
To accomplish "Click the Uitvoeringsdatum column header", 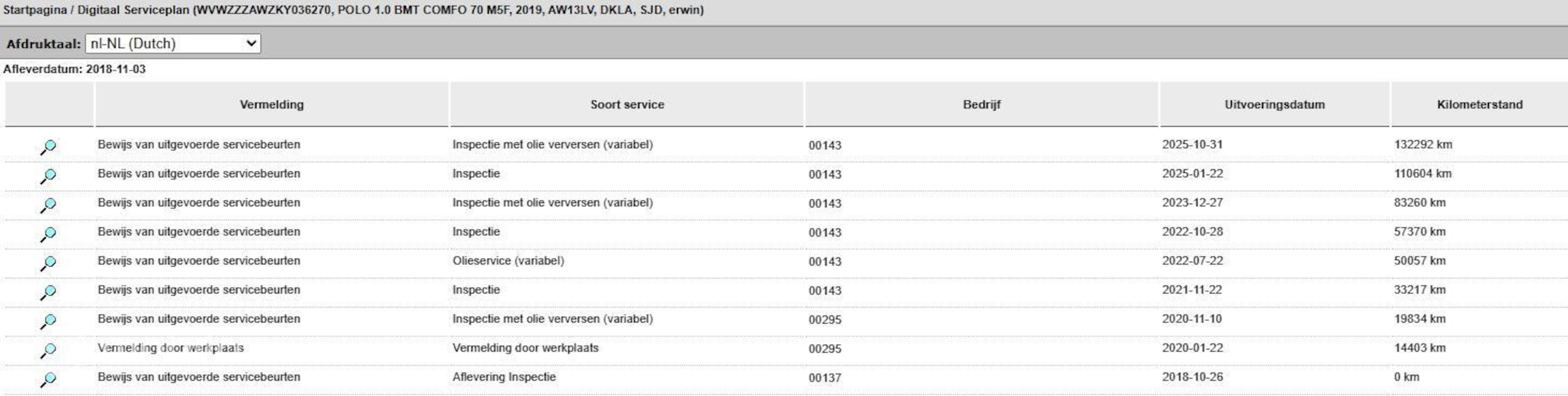I will coord(1274,105).
